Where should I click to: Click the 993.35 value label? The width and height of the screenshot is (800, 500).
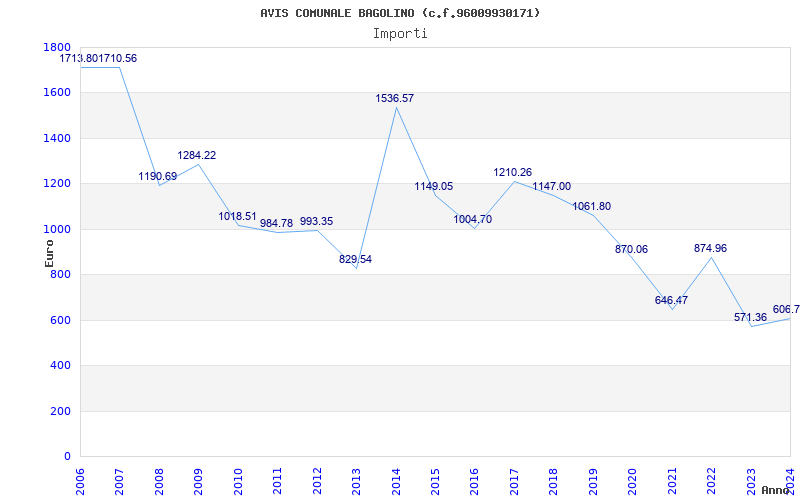tap(316, 221)
